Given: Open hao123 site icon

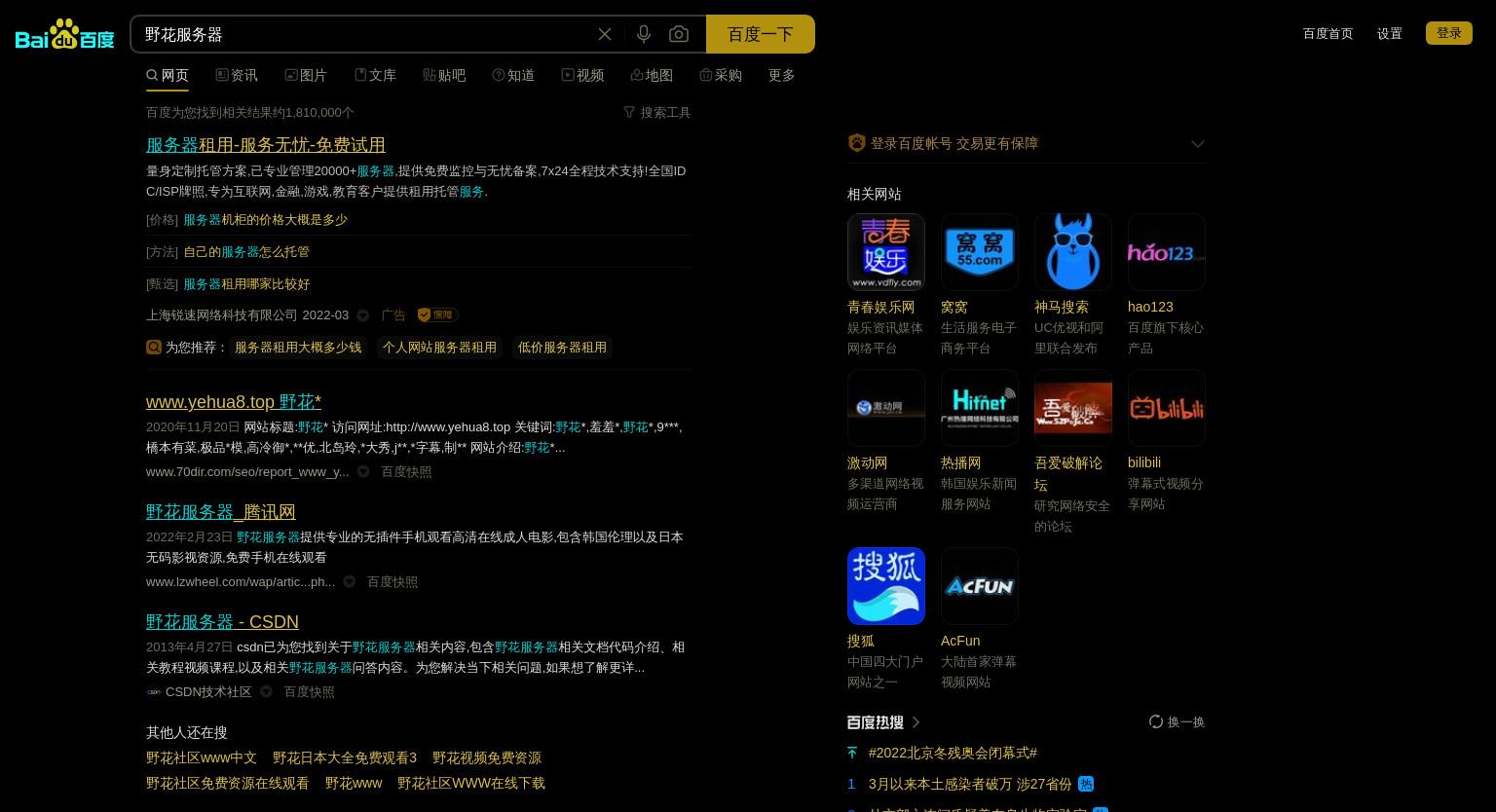Looking at the screenshot, I should point(1167,252).
